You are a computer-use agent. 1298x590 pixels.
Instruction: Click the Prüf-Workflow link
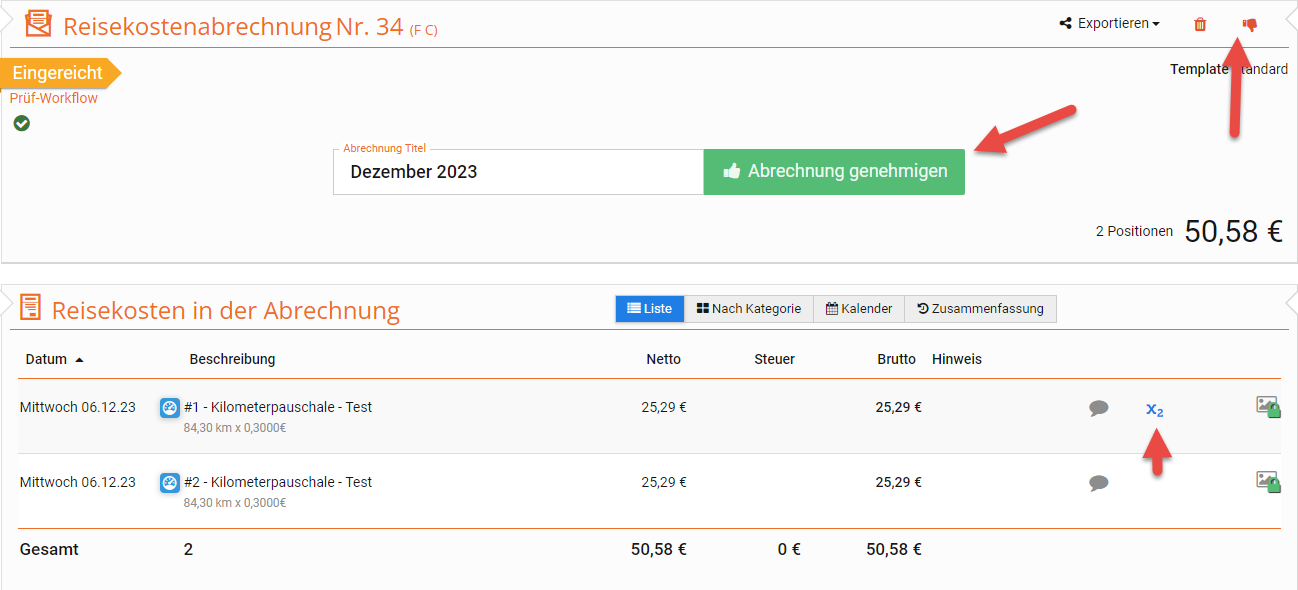tap(54, 98)
